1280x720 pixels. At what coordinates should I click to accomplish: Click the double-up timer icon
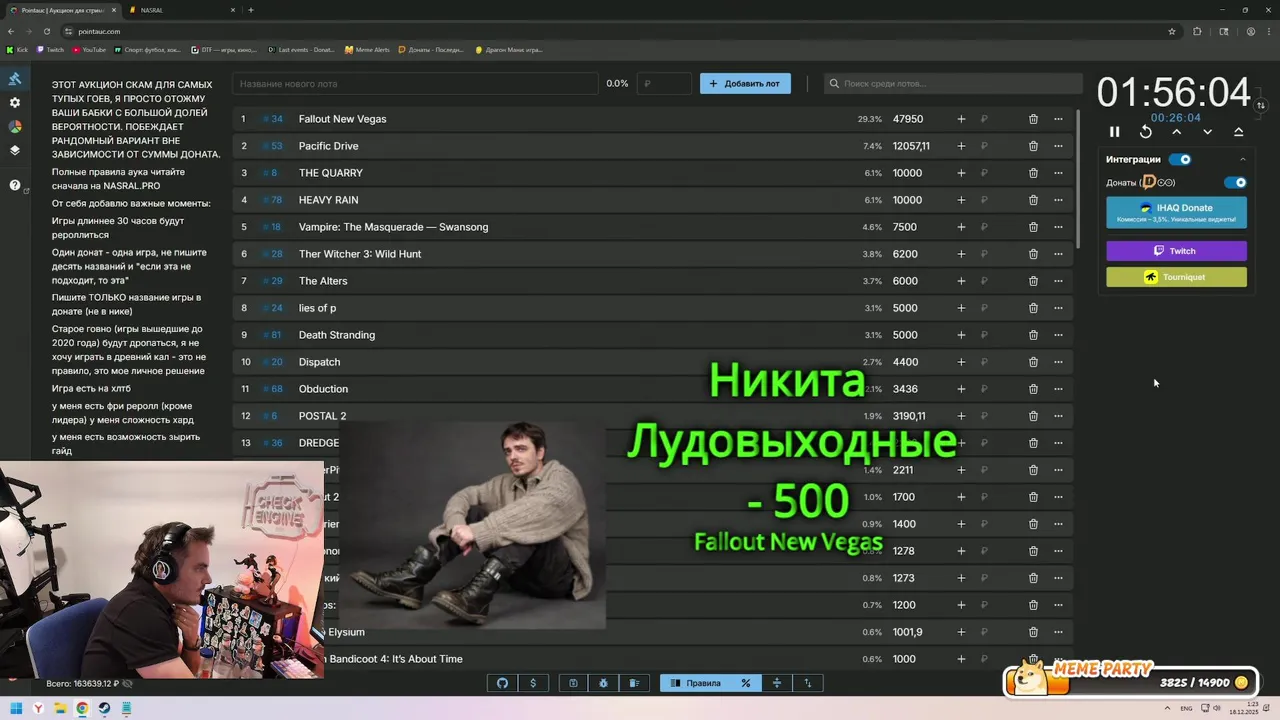pos(1238,132)
